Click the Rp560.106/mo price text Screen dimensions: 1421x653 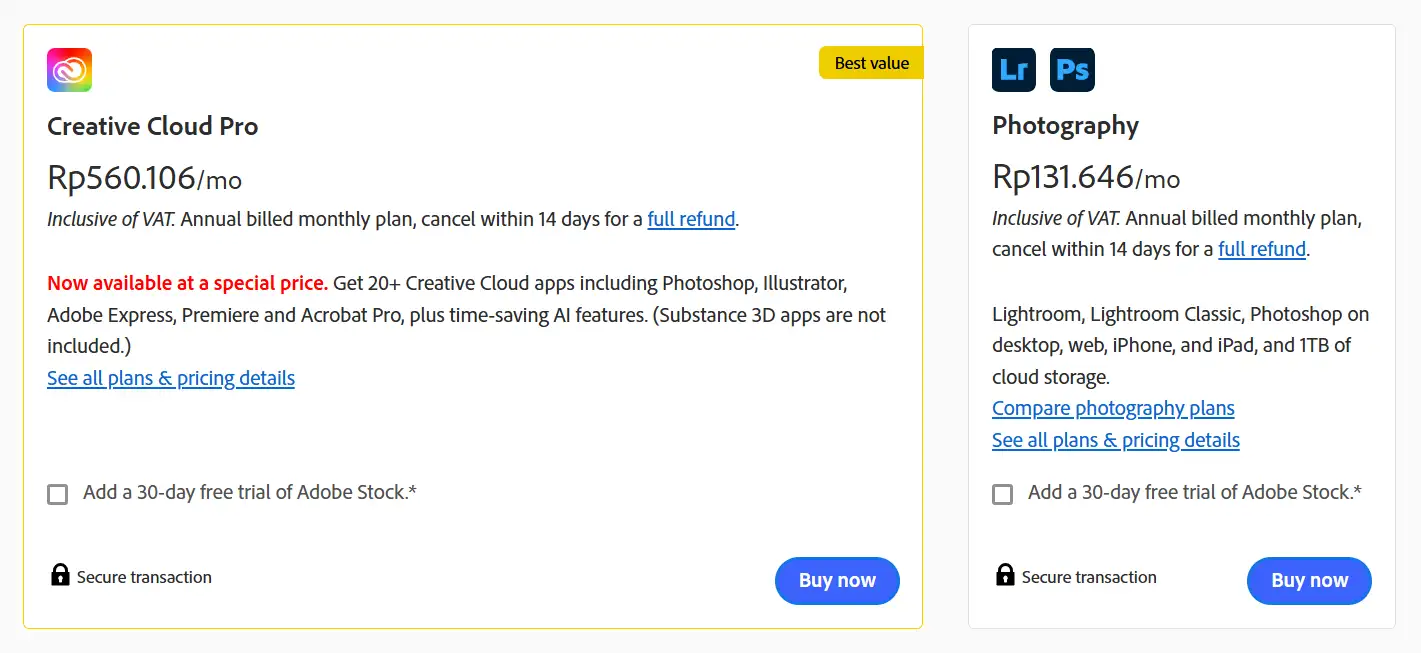pyautogui.click(x=144, y=178)
